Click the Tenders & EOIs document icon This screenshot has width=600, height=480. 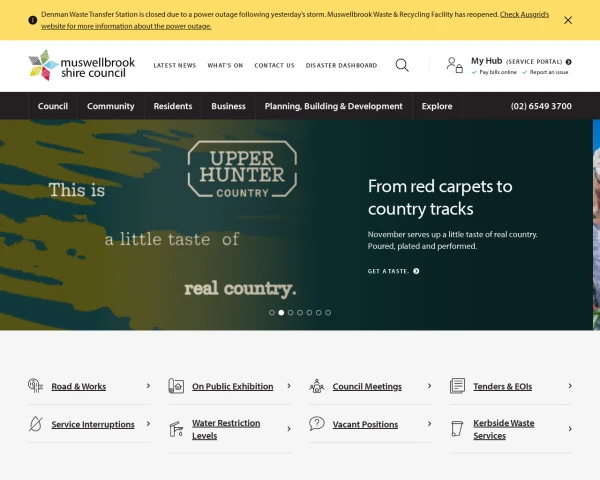tap(457, 386)
